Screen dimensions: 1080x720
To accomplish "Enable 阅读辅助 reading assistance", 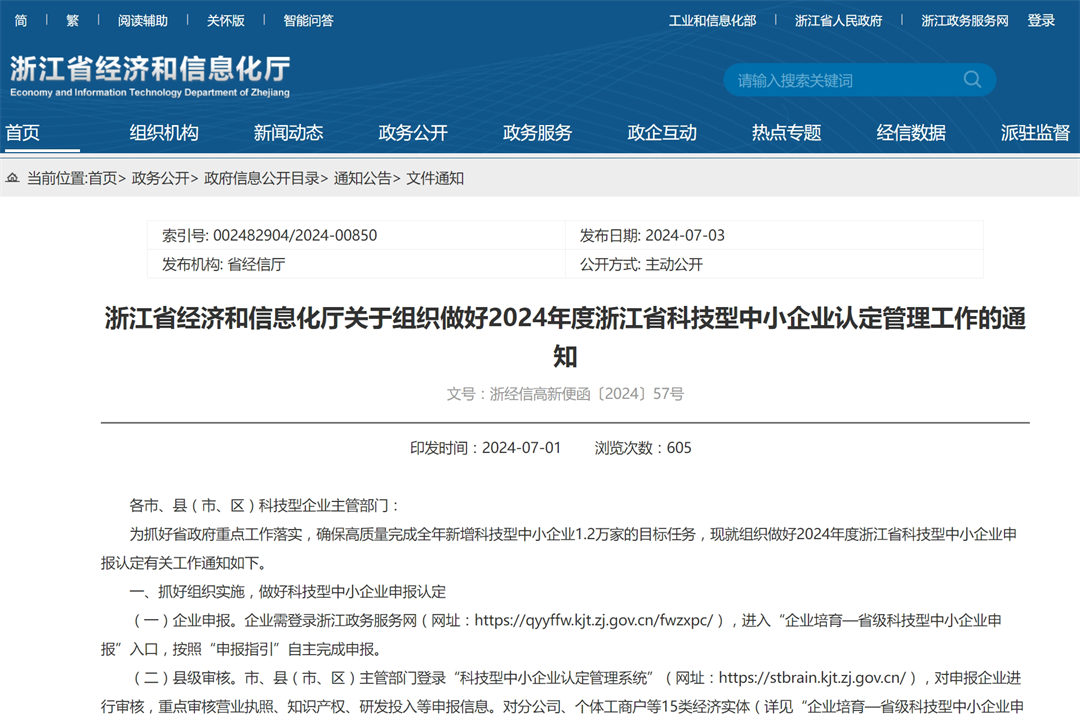I will pyautogui.click(x=142, y=20).
